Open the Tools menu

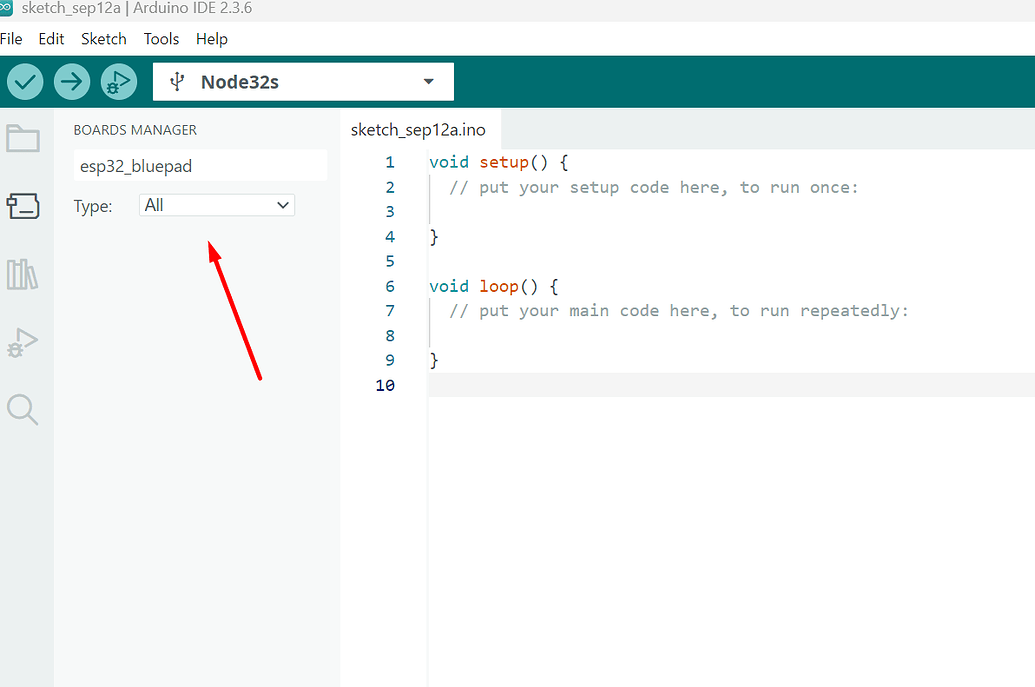[x=161, y=39]
